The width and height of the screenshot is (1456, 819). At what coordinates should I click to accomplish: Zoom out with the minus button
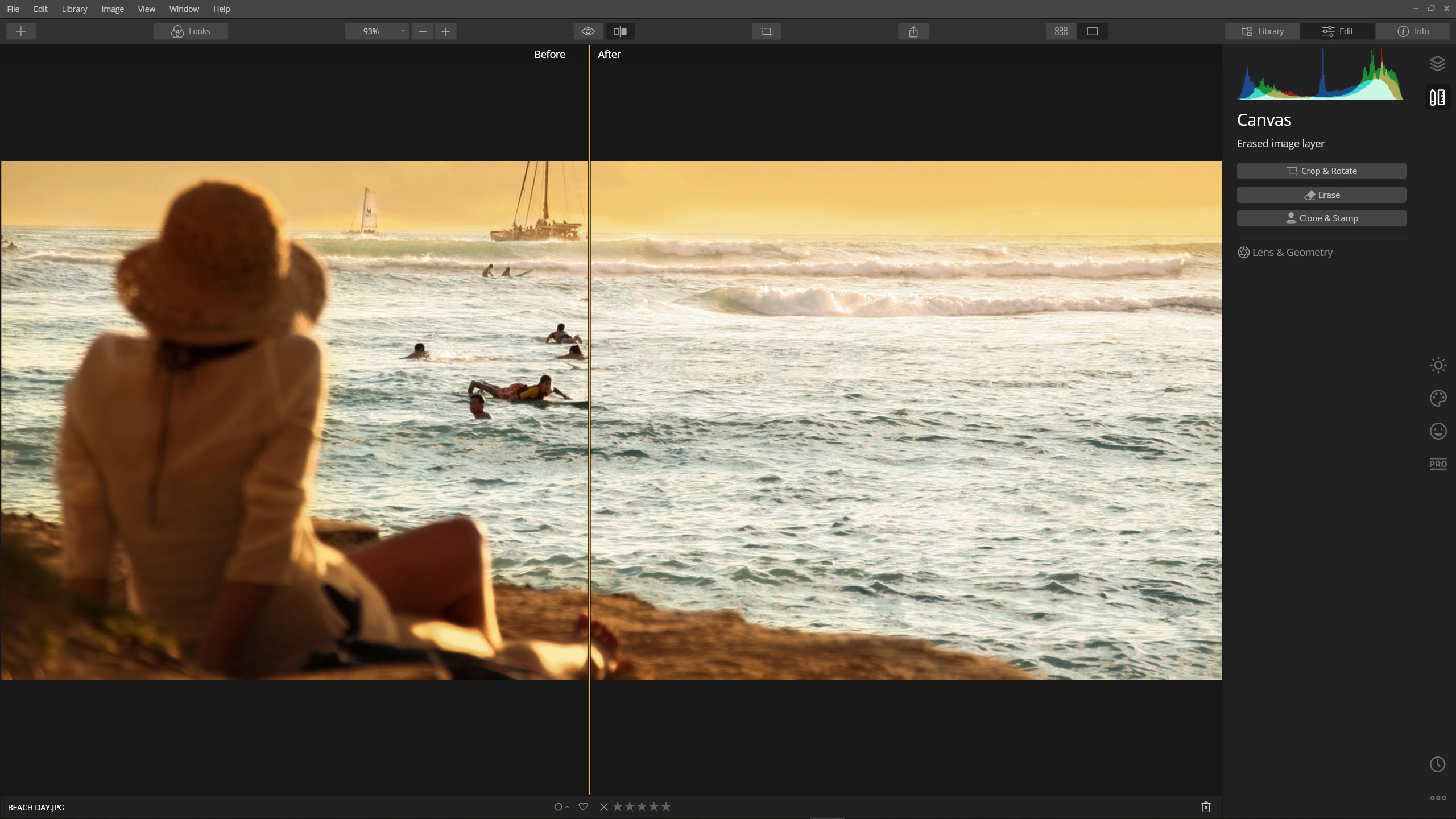423,31
